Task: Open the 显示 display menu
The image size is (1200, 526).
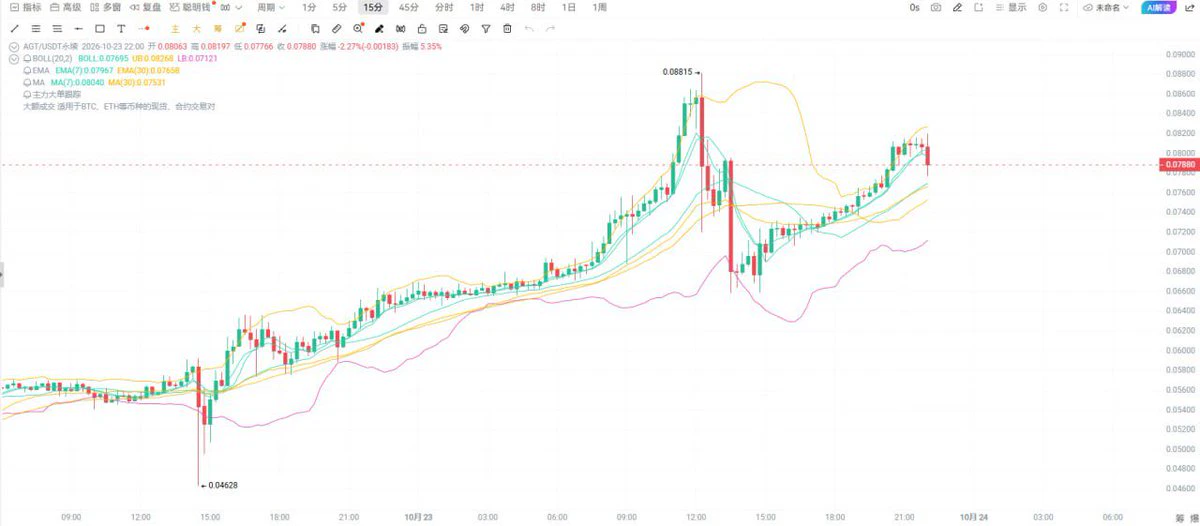Action: pyautogui.click(x=1010, y=7)
